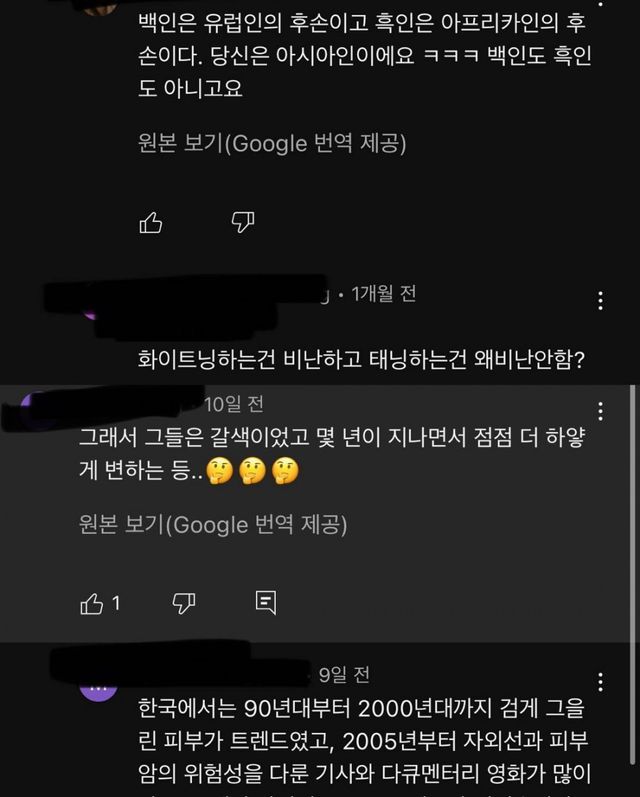Viewport: 640px width, 797px height.
Task: Open the purple avatar of the 9일 전 commenter
Action: tap(99, 688)
